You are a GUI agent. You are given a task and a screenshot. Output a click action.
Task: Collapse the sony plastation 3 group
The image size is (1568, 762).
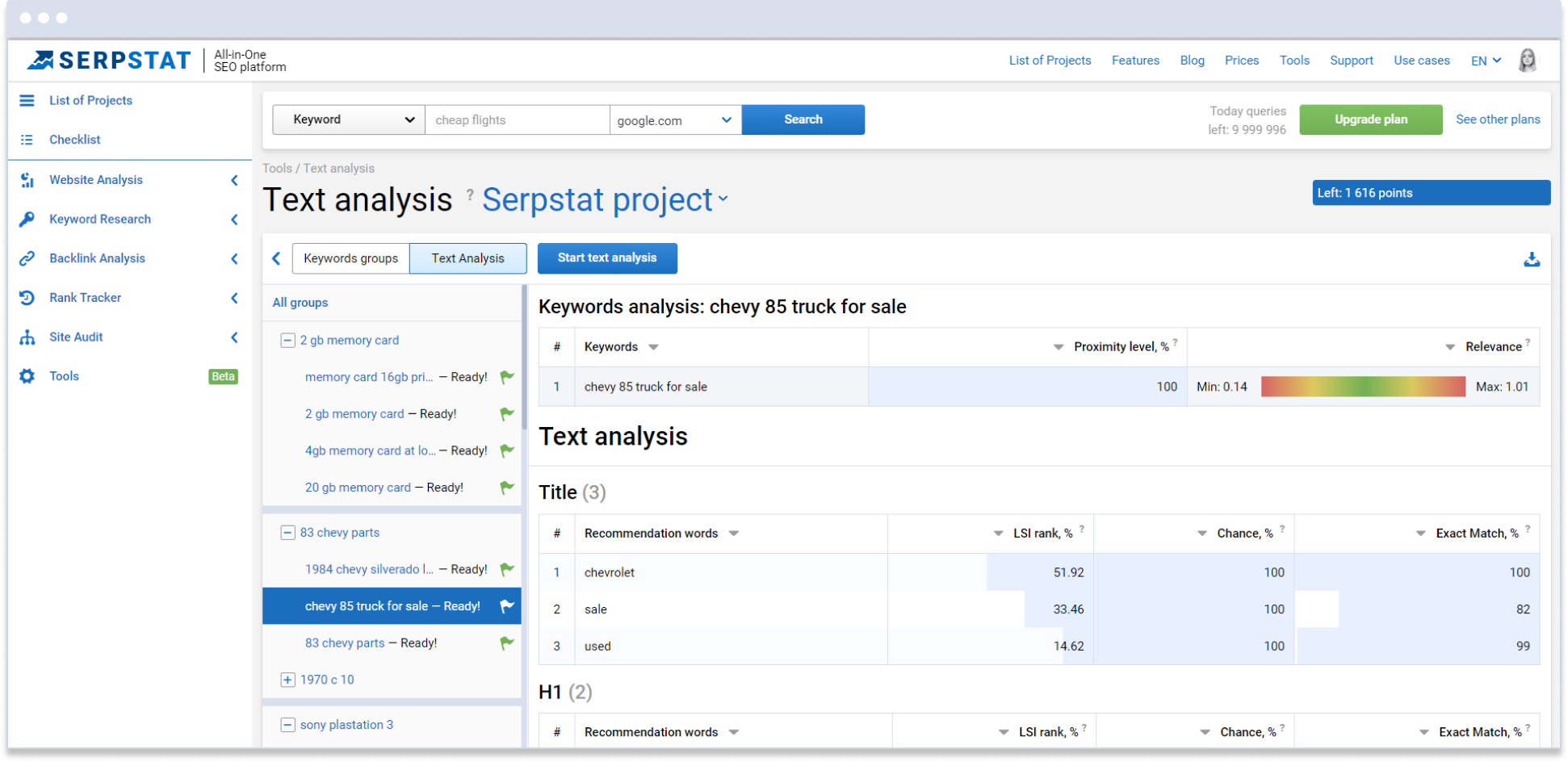tap(287, 725)
